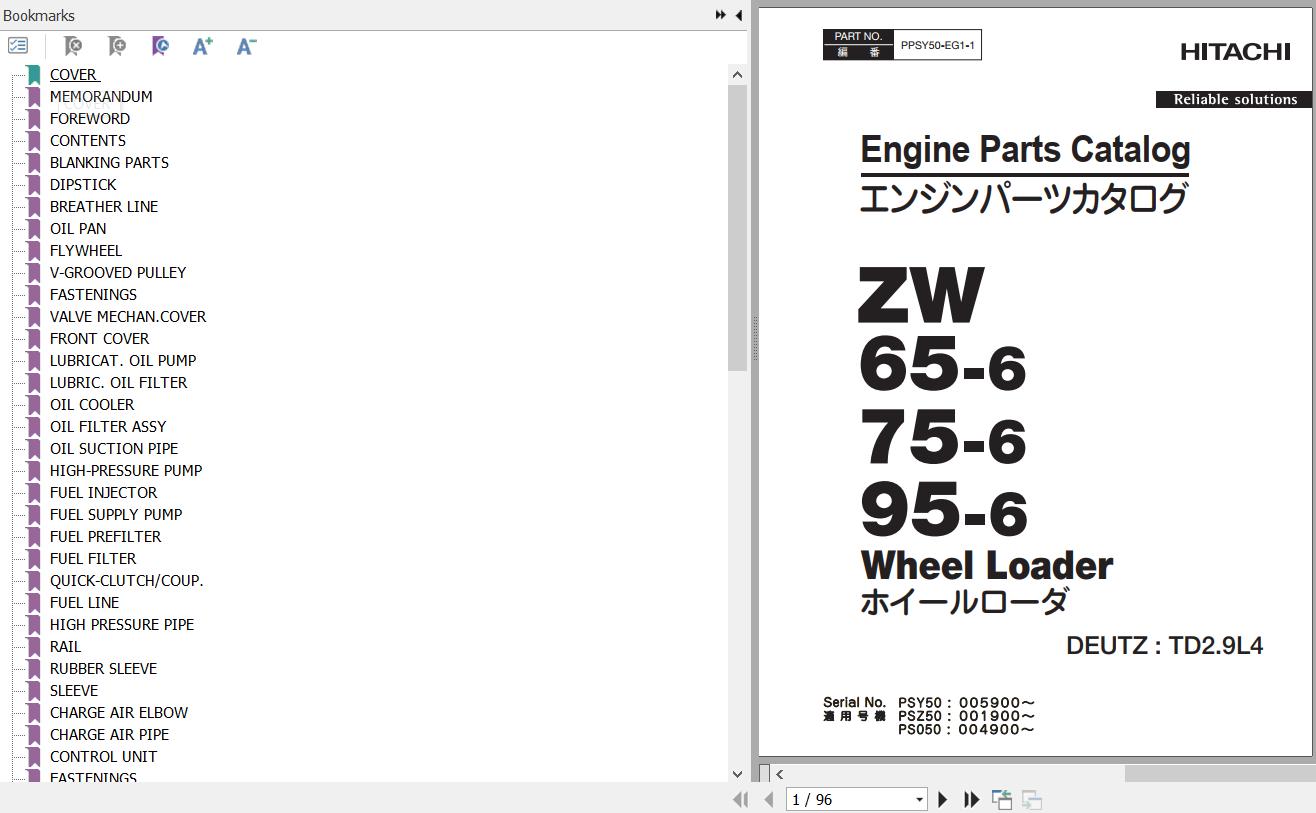
Task: Click the HITACHI logo on the cover
Action: (1235, 52)
